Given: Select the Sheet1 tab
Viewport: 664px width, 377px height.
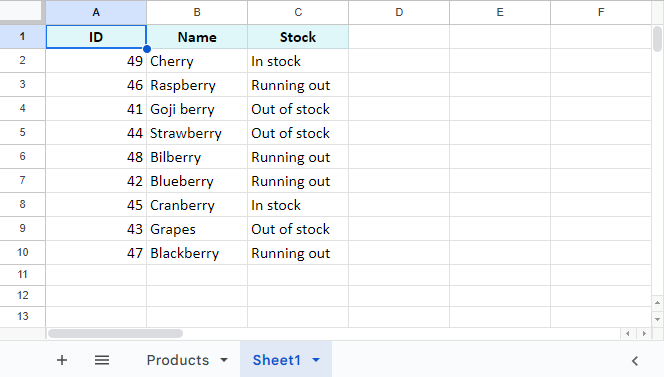Looking at the screenshot, I should (x=277, y=360).
